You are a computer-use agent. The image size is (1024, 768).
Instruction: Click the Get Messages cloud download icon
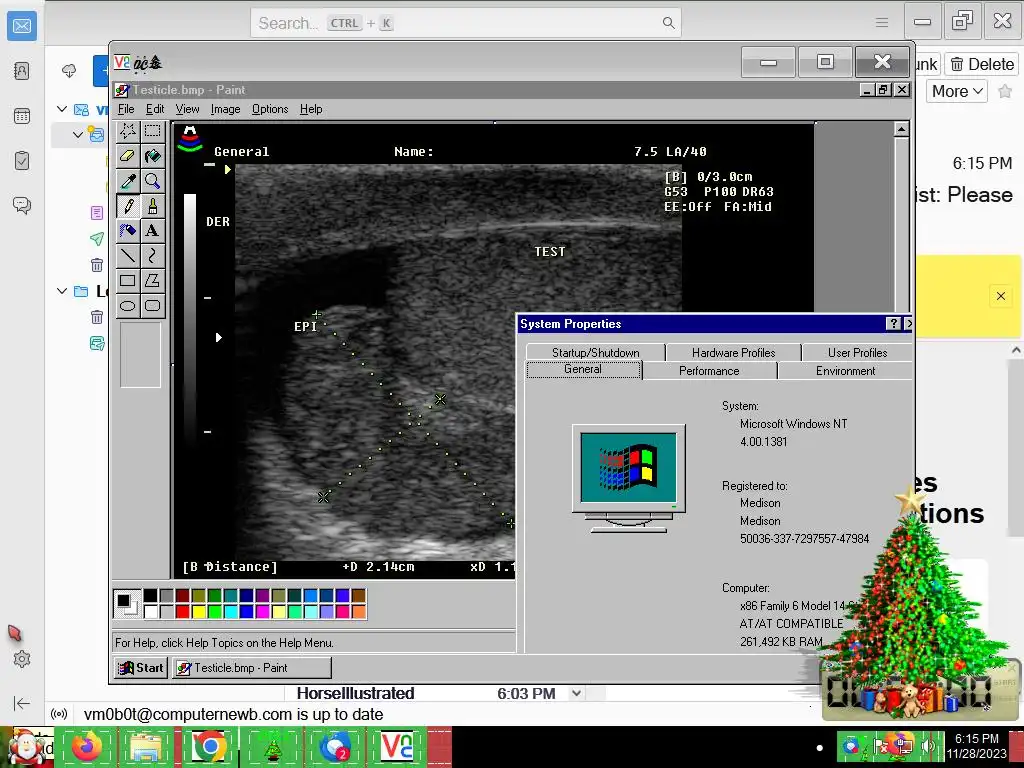[x=69, y=71]
